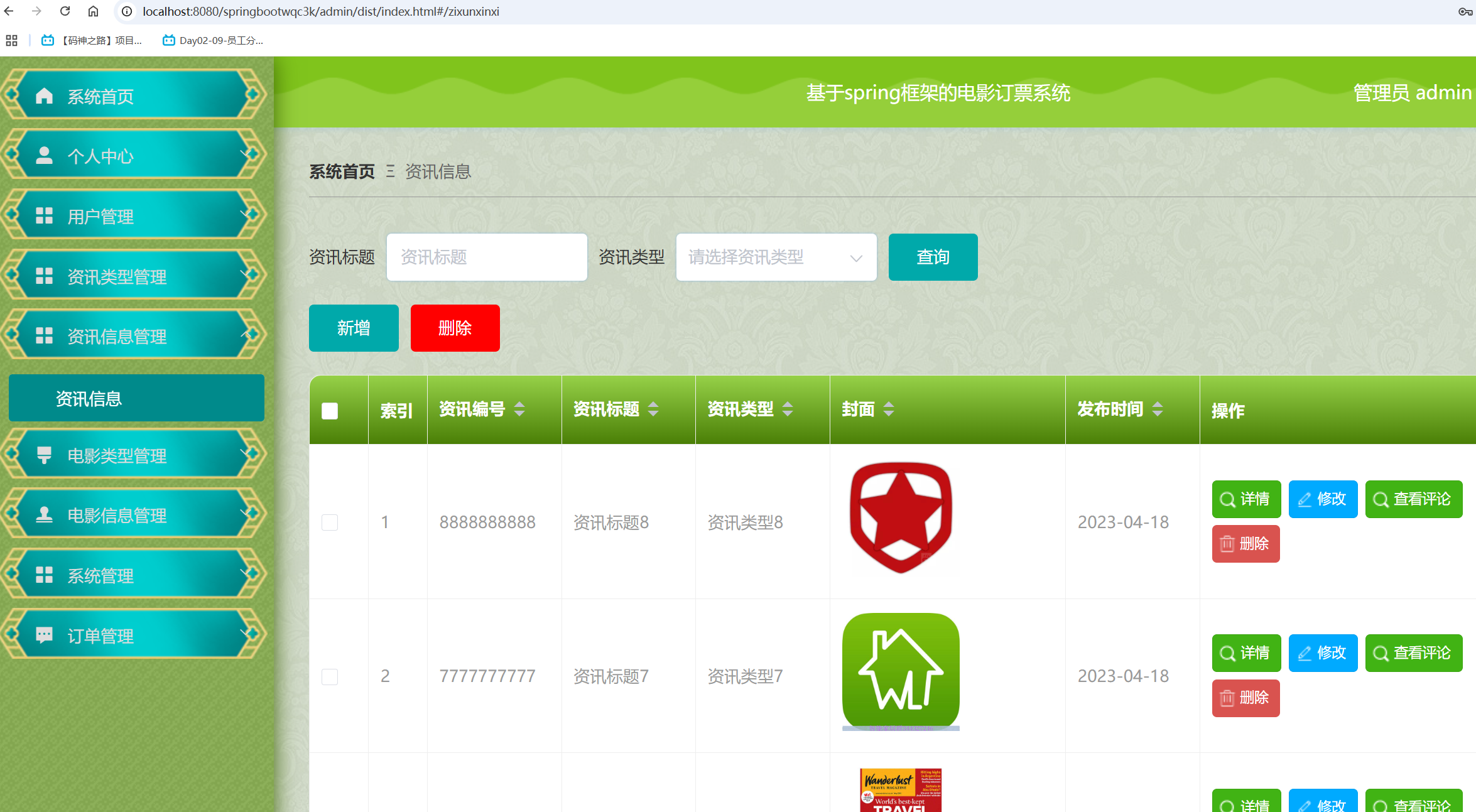Screen dimensions: 1476x812
Task: Open 系统首页 in the sidebar
Action: [x=134, y=95]
